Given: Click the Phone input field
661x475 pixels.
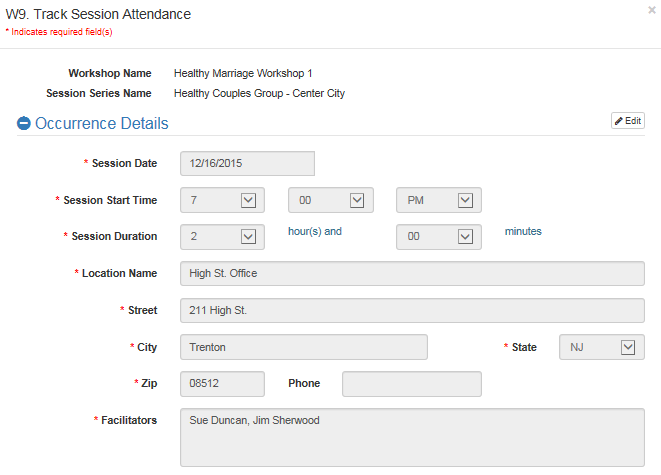Looking at the screenshot, I should 412,384.
